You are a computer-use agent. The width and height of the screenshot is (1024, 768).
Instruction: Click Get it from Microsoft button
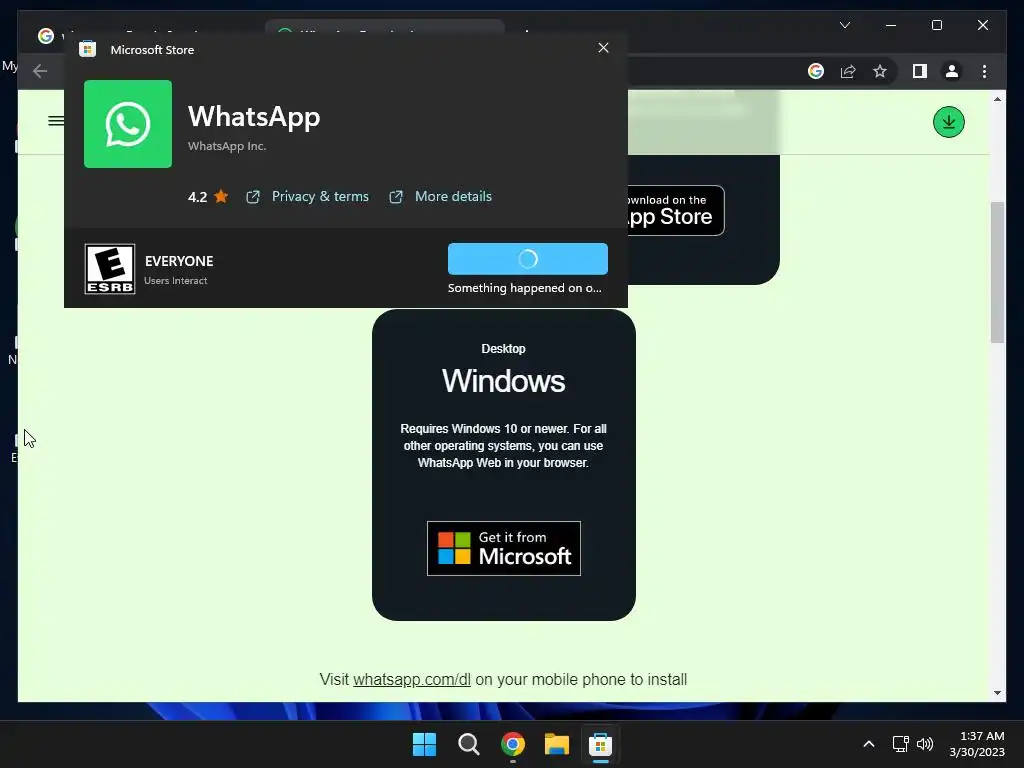point(504,549)
